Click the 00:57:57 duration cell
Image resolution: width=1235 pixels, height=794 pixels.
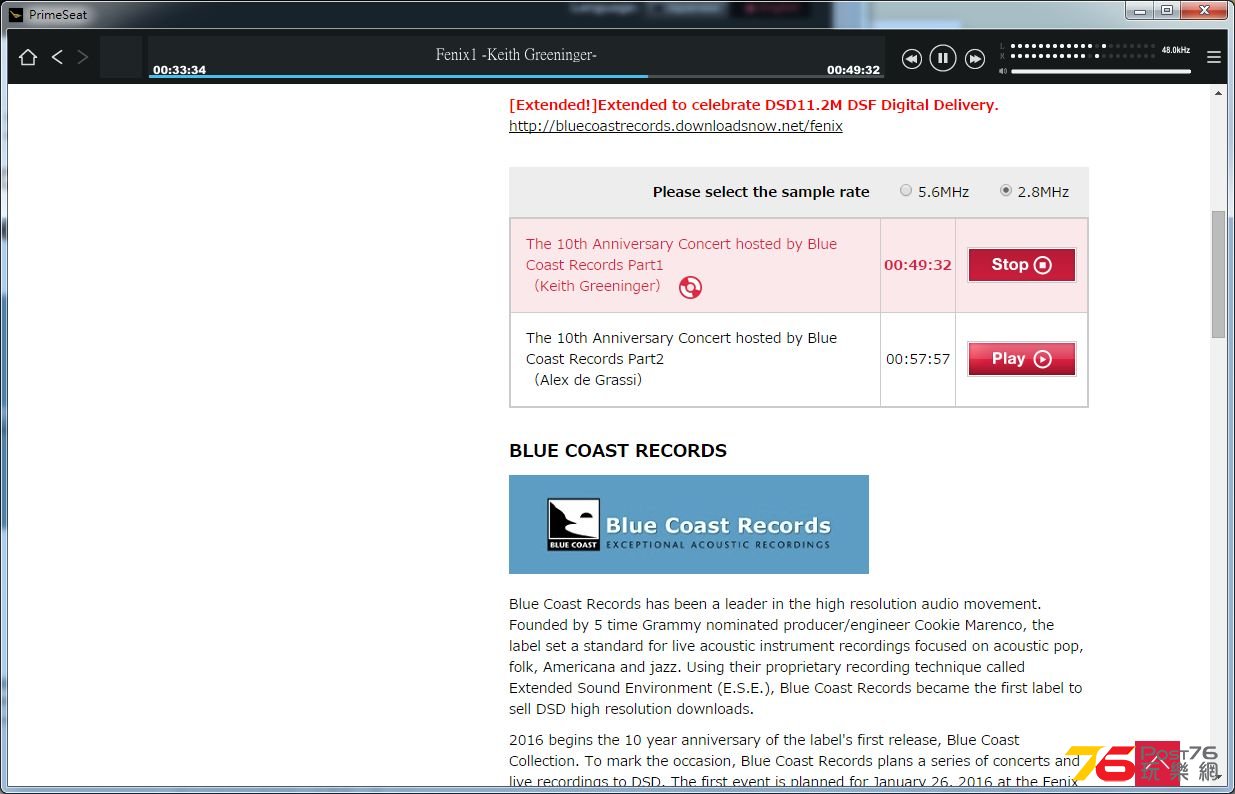click(918, 359)
